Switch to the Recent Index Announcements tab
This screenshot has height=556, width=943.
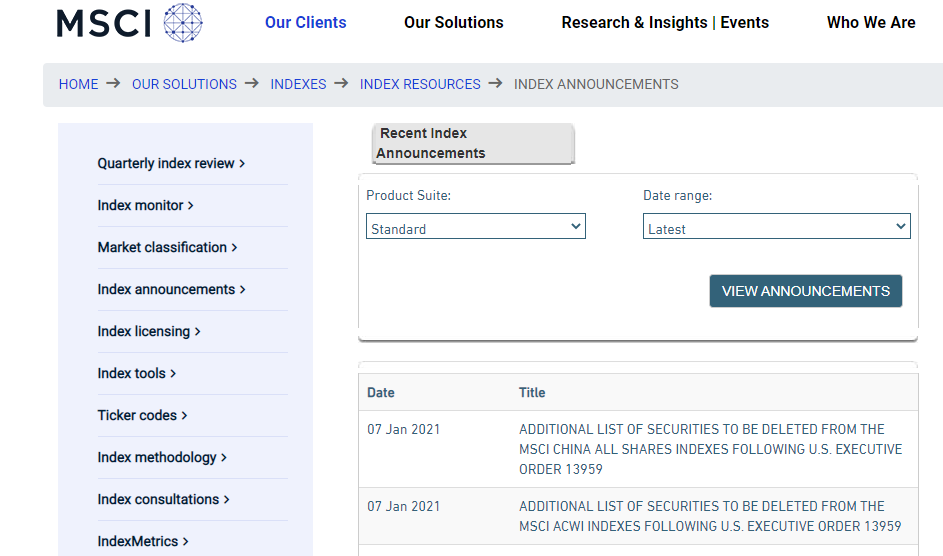(472, 143)
